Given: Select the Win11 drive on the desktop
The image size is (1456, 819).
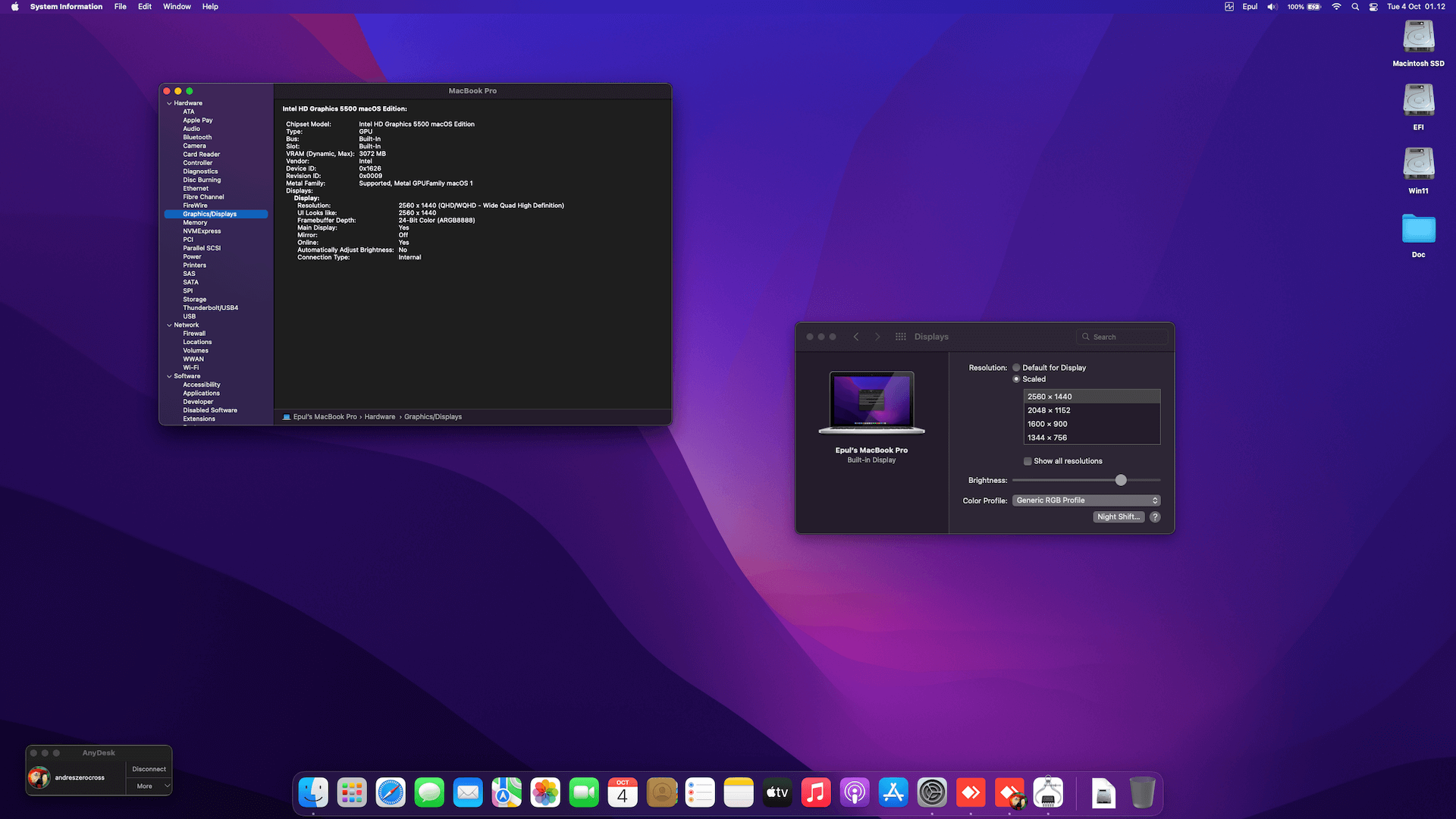Looking at the screenshot, I should coord(1418,171).
